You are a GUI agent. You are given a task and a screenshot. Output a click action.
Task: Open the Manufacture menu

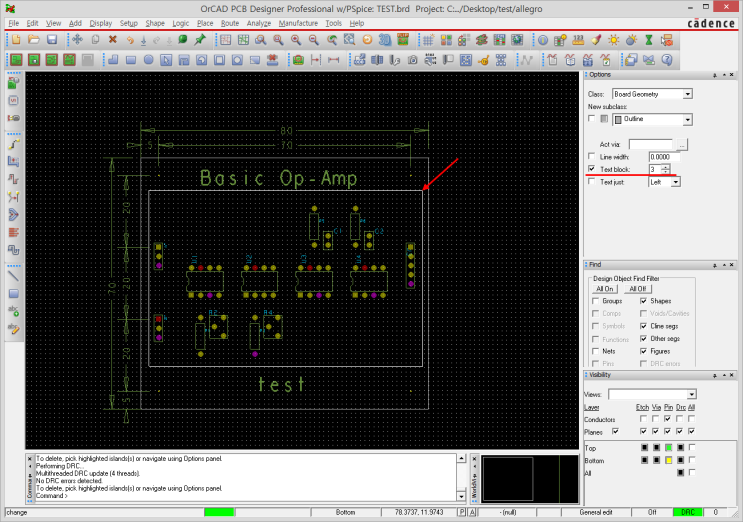click(298, 22)
